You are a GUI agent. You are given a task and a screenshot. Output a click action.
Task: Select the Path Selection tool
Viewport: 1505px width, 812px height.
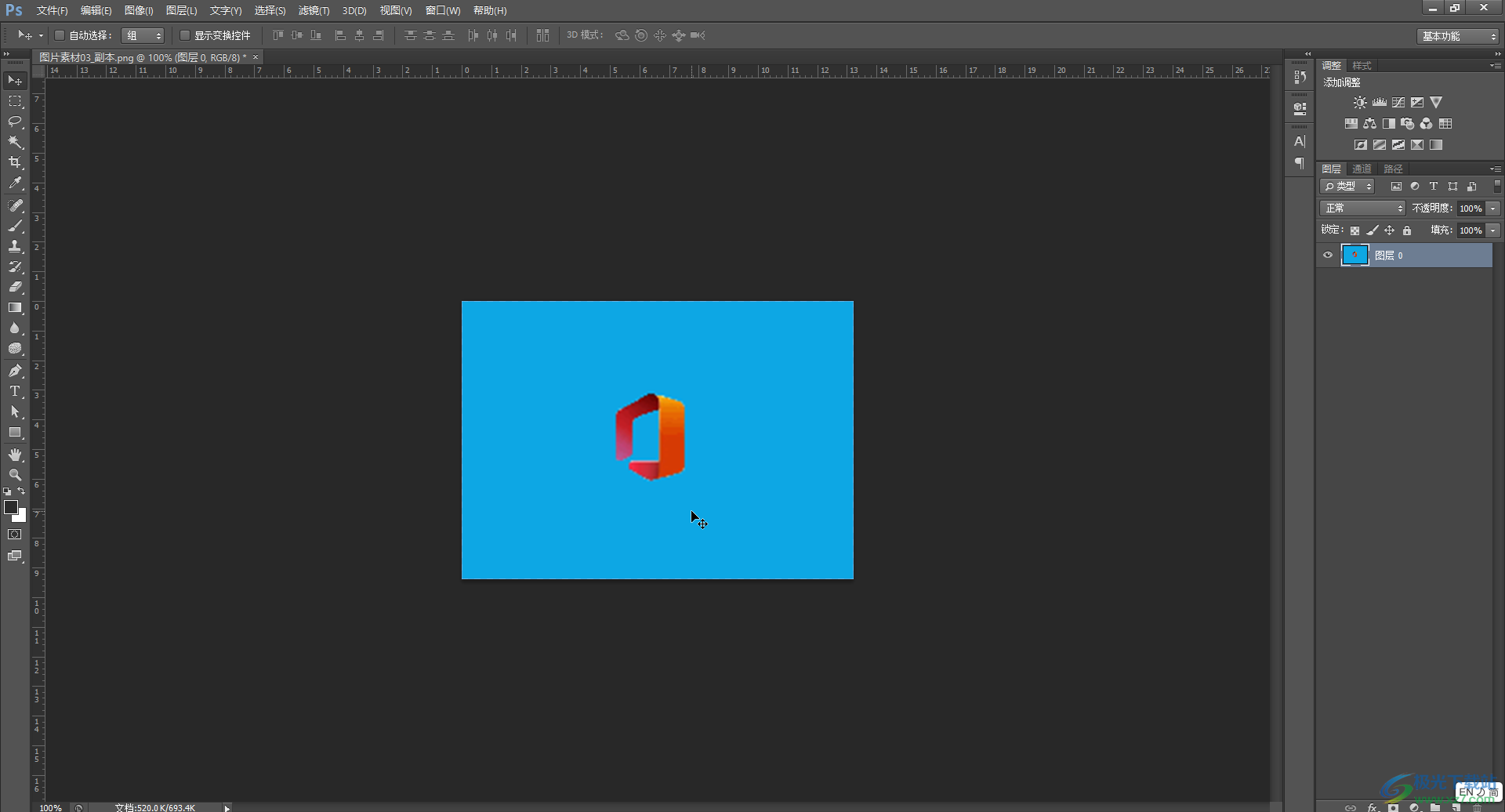(x=15, y=411)
